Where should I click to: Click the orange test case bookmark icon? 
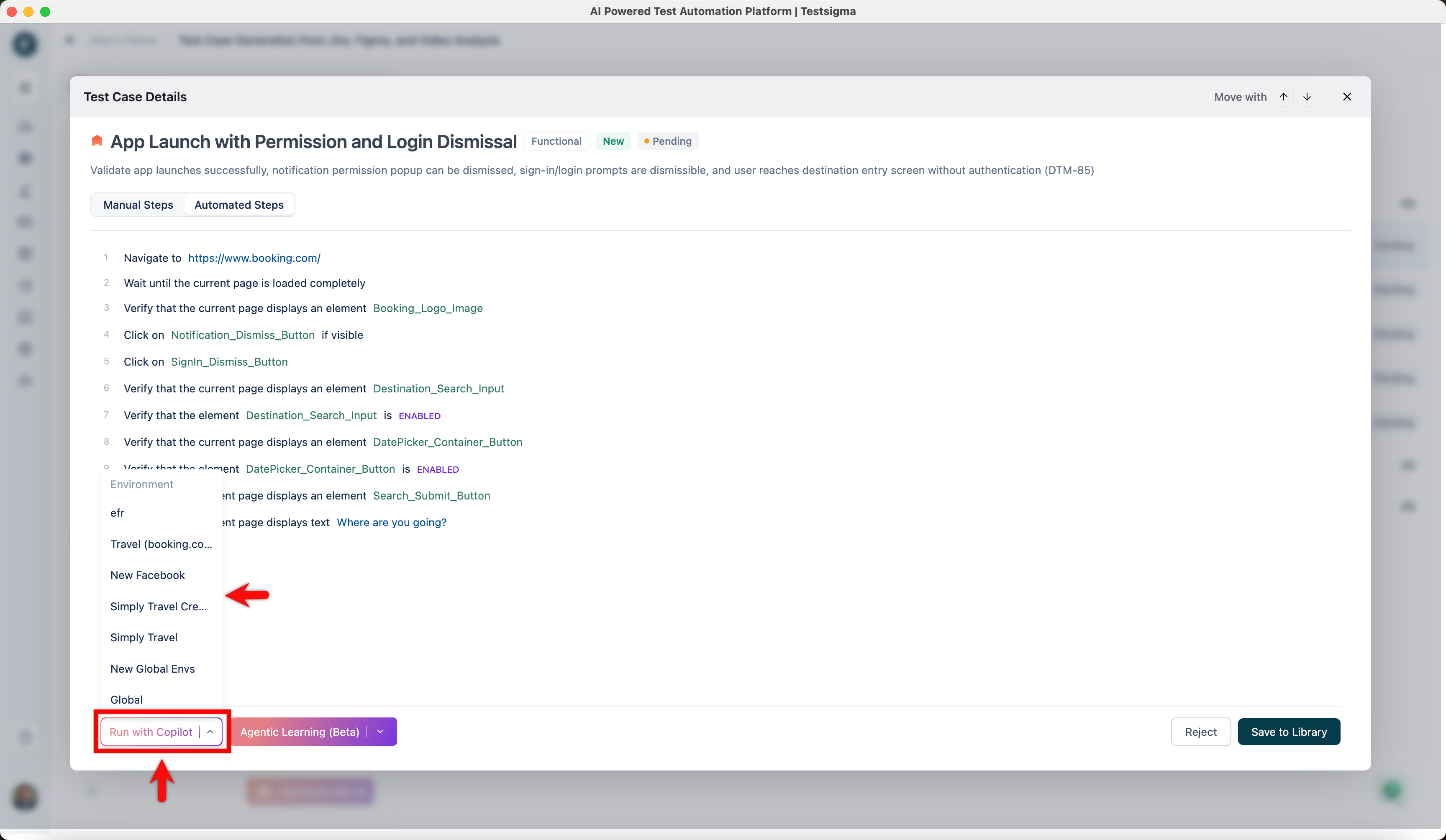click(97, 141)
